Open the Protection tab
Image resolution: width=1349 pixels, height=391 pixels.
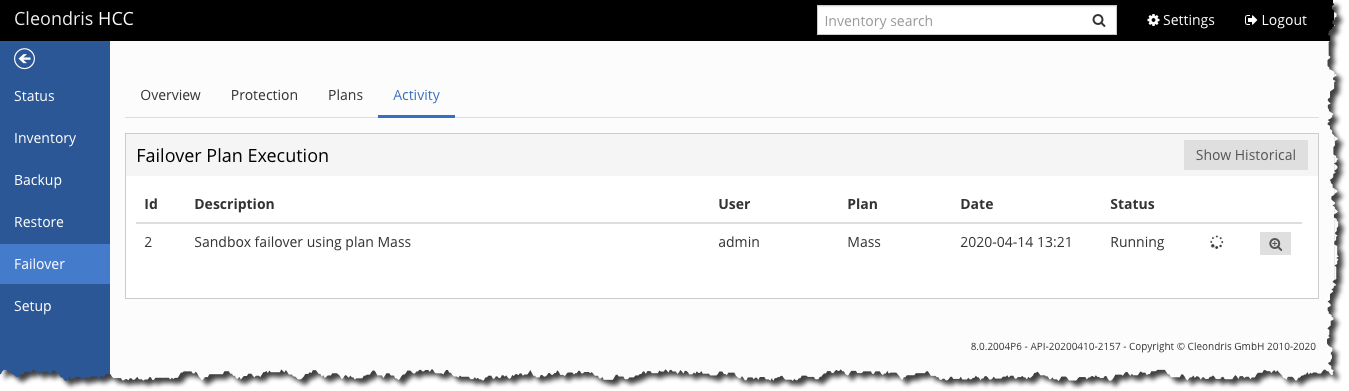pos(264,95)
